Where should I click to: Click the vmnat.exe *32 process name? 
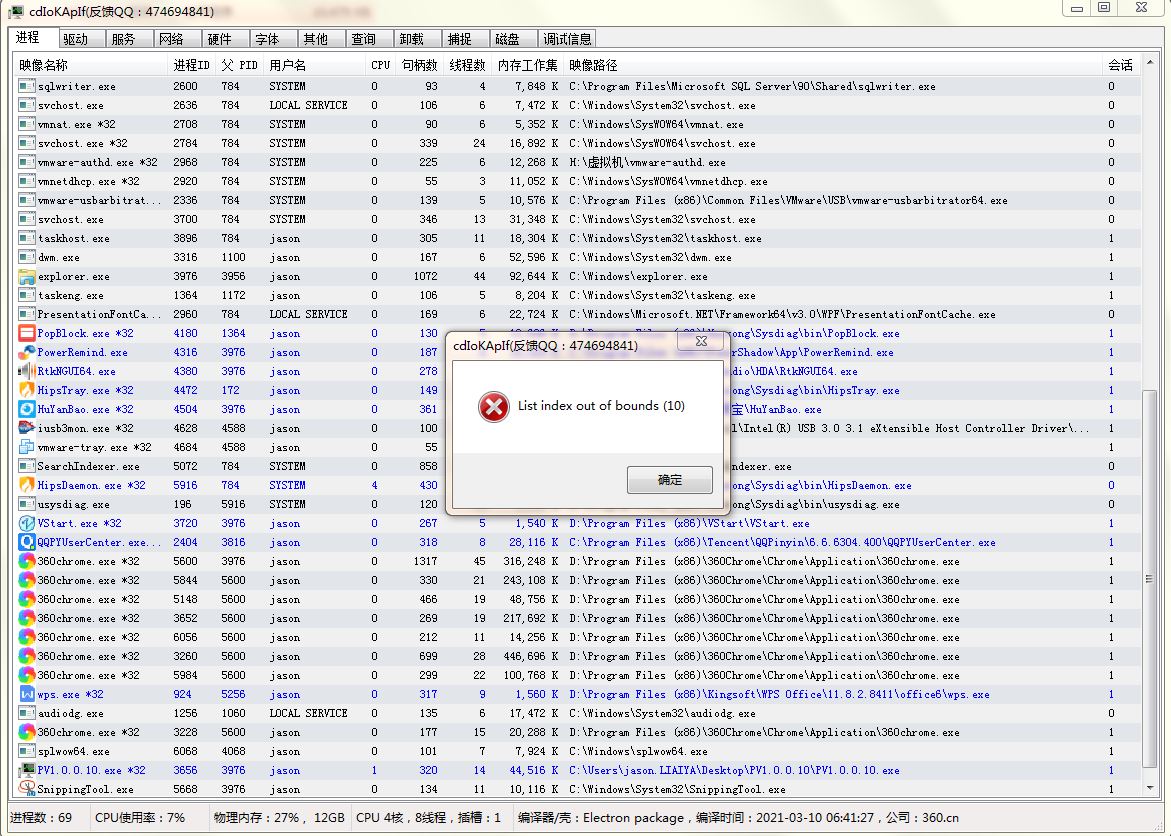point(76,124)
